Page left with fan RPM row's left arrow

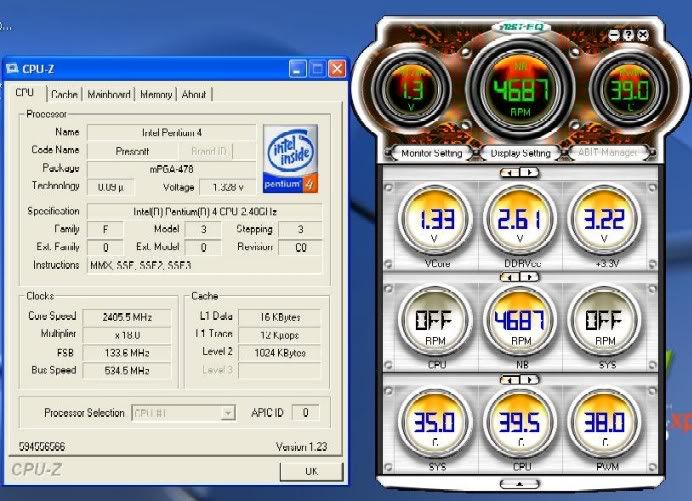(x=511, y=277)
